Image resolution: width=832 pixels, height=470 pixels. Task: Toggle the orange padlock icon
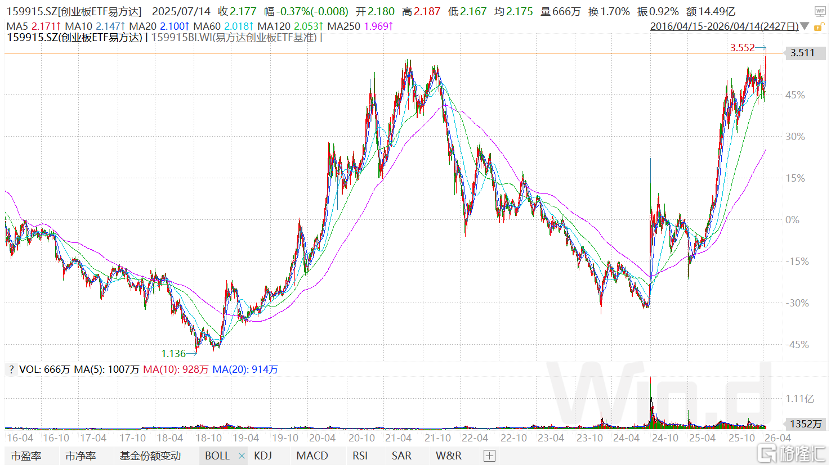pyautogui.click(x=820, y=27)
